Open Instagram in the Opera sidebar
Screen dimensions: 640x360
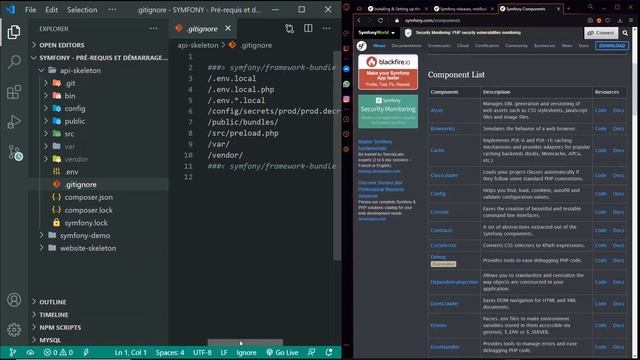347,99
